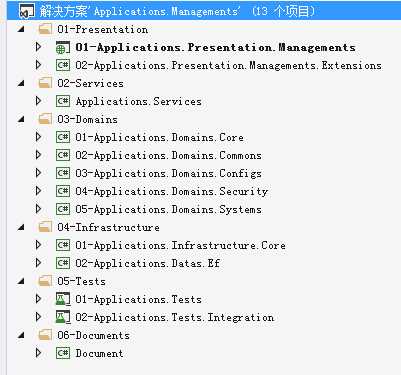The width and height of the screenshot is (401, 375).
Task: Expand 01-Applications.Infrastructure.Core project
Action: click(x=39, y=245)
